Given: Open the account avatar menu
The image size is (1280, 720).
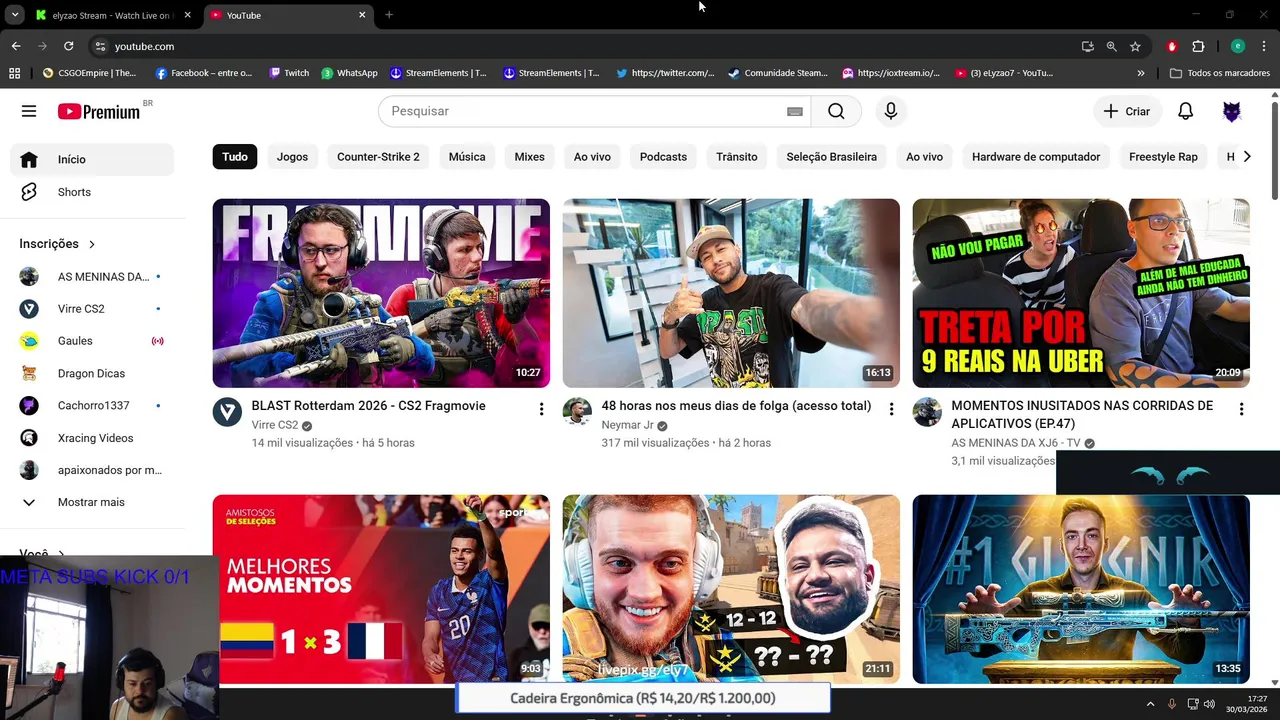Looking at the screenshot, I should coord(1232,111).
